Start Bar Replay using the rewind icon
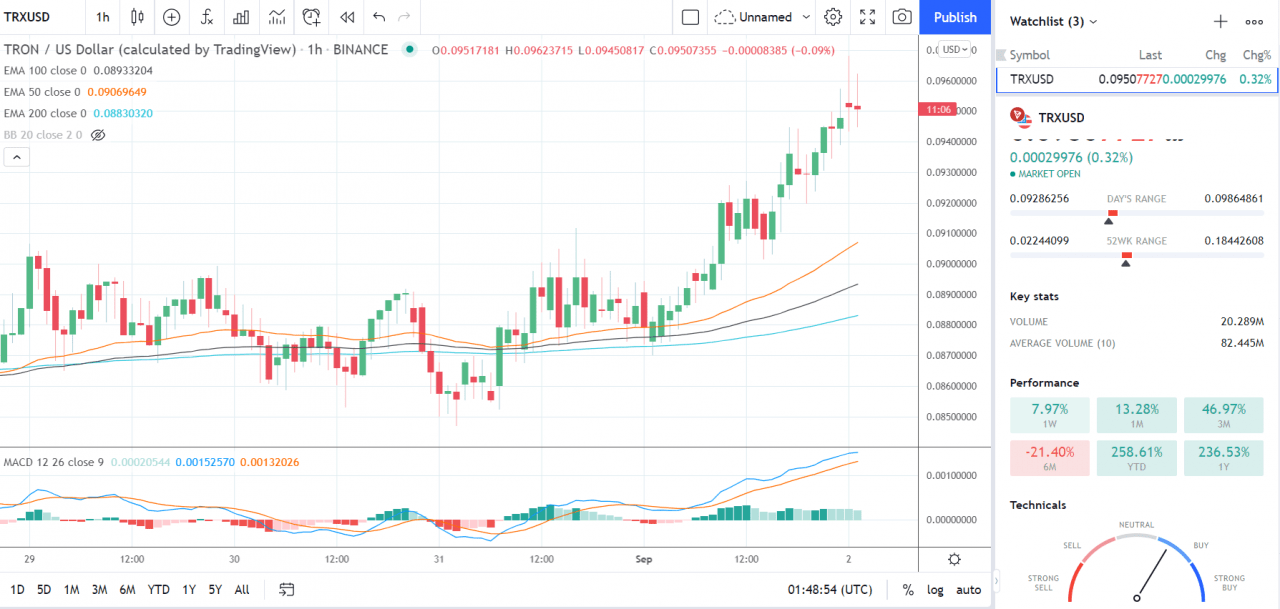 click(347, 17)
